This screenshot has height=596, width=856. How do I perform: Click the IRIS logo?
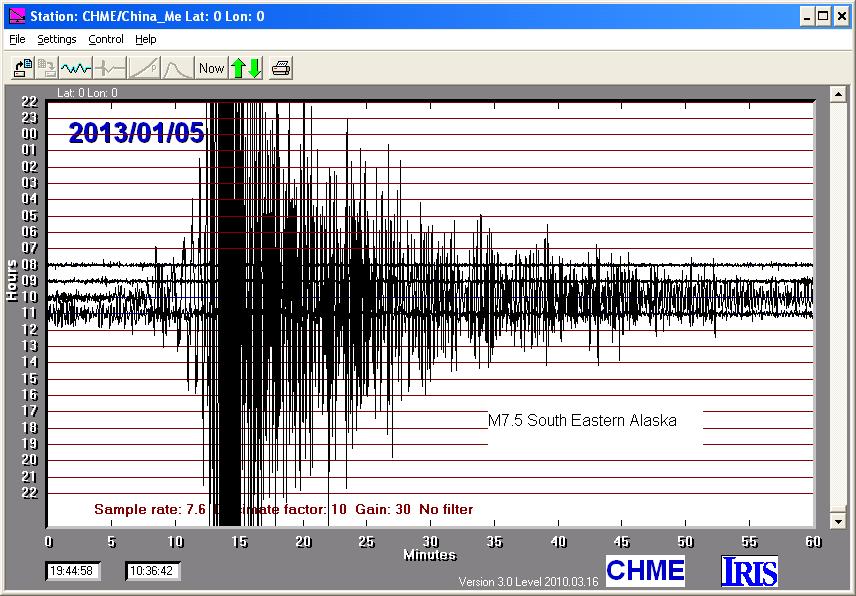pyautogui.click(x=749, y=571)
